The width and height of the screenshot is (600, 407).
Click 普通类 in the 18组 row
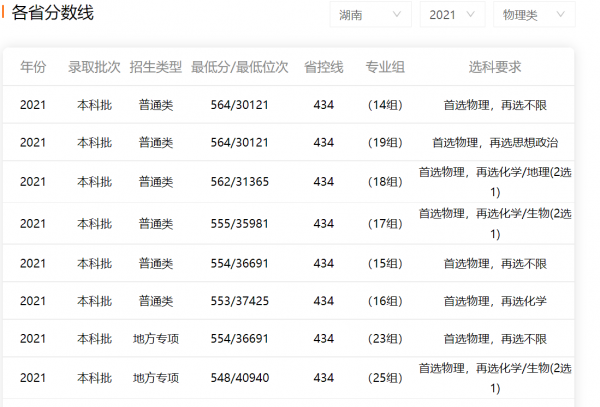click(x=155, y=182)
